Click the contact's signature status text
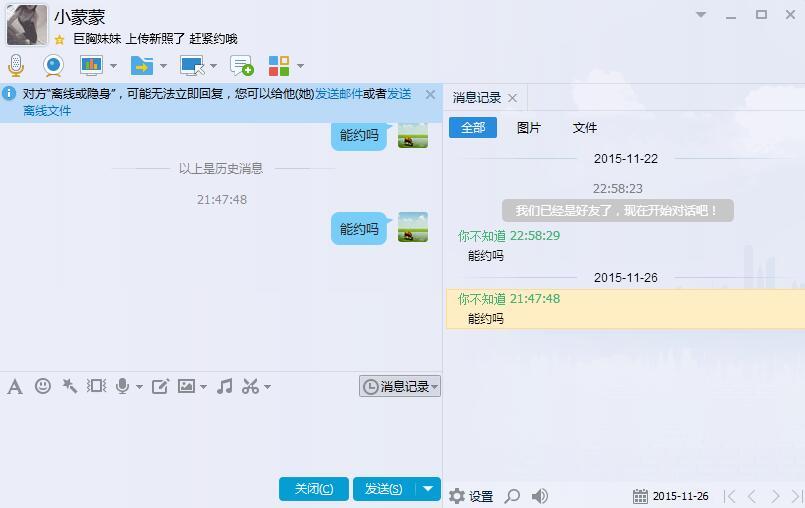 (x=155, y=39)
